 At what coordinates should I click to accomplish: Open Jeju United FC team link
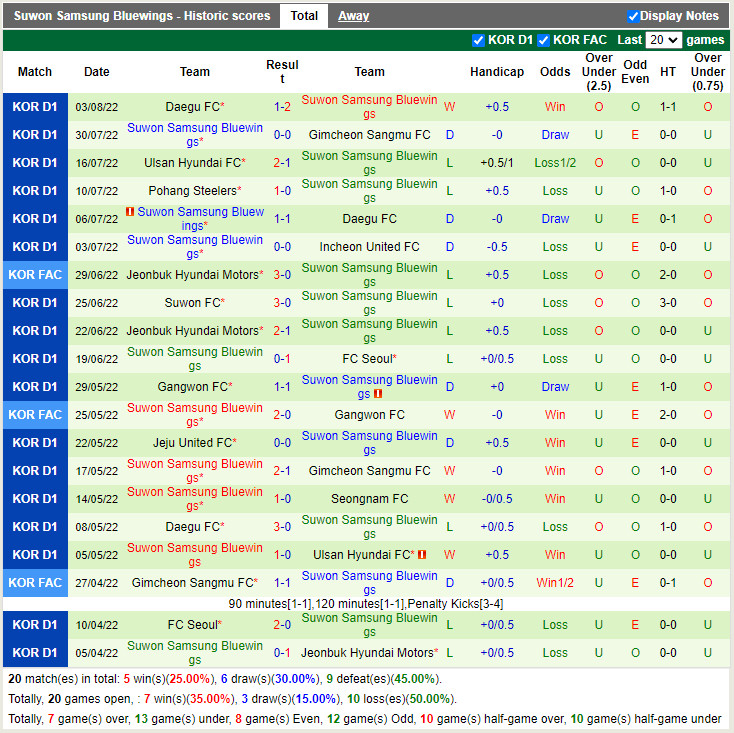tap(192, 443)
